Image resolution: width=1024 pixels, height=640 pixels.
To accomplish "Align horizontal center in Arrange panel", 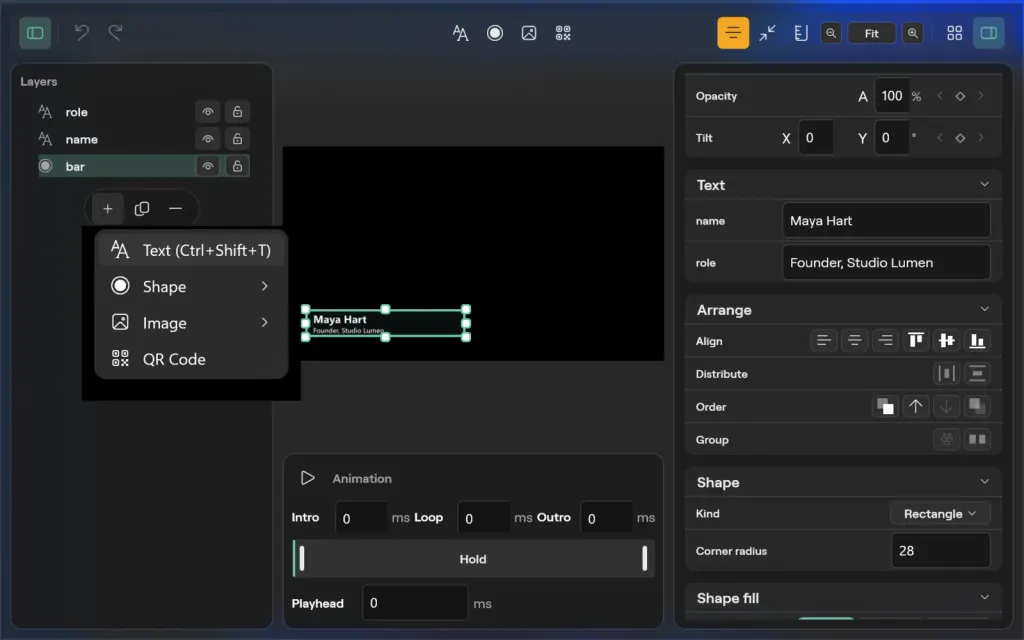I will [x=854, y=340].
